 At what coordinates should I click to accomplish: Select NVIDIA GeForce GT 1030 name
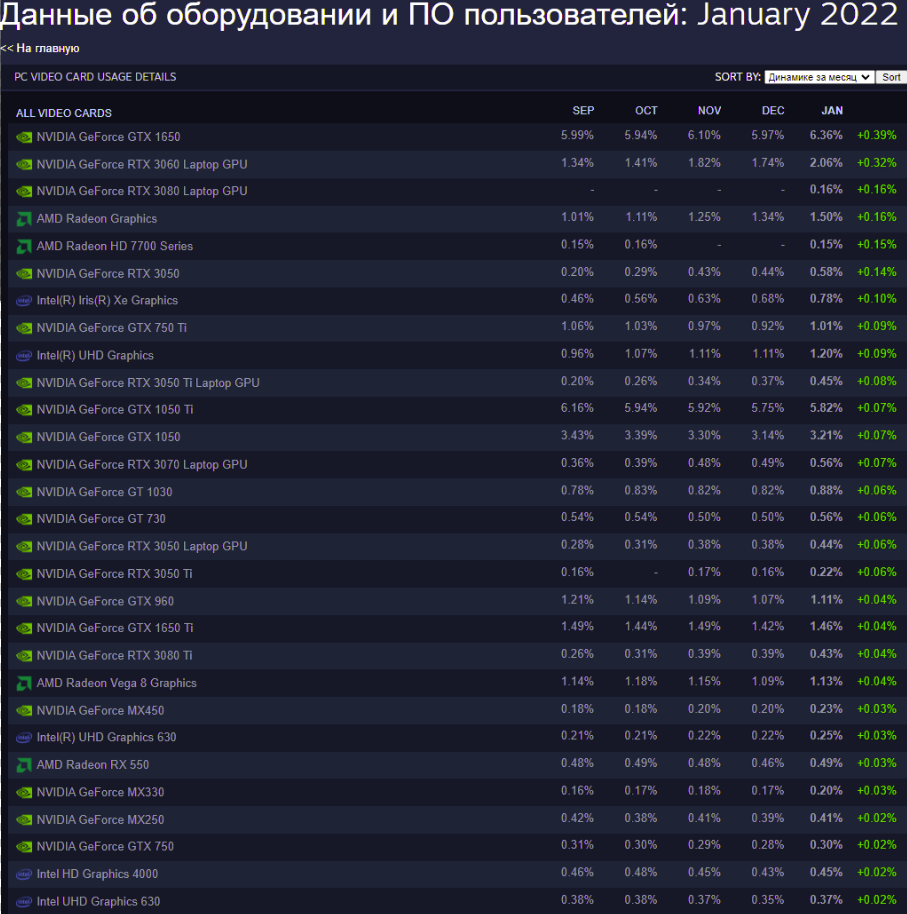tap(104, 491)
